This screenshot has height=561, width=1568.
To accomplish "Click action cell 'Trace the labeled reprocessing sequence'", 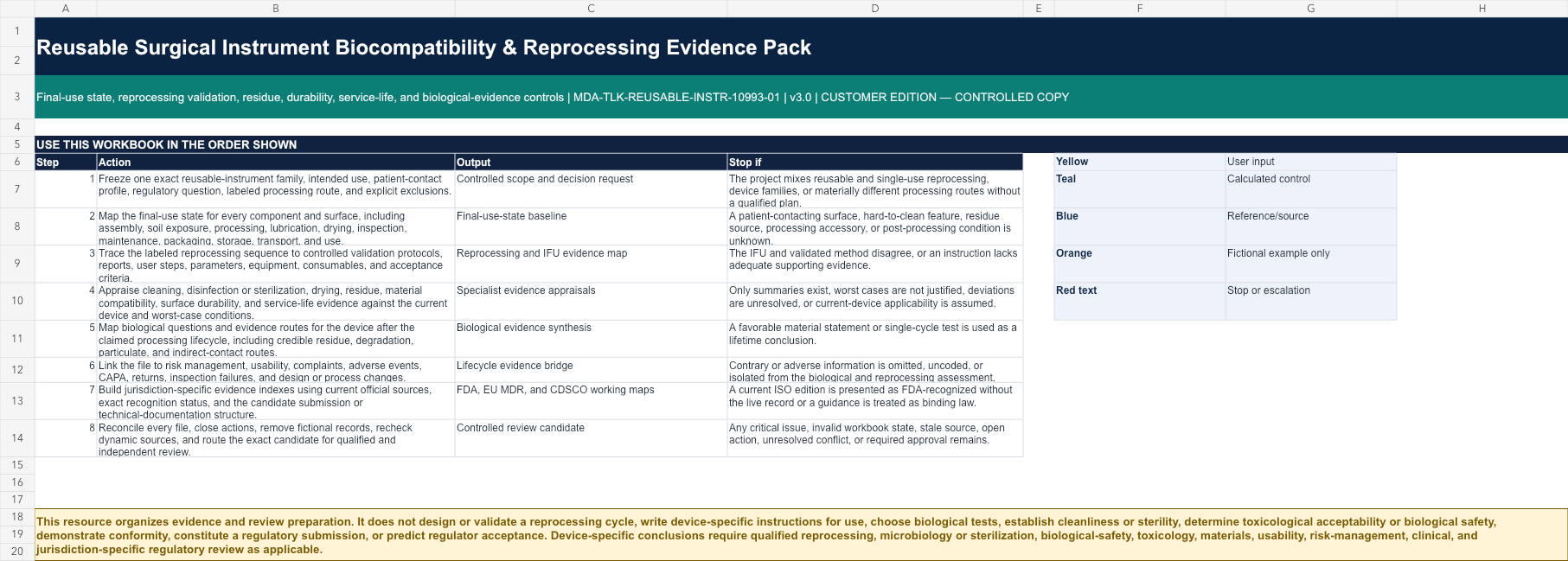I will pos(276,264).
